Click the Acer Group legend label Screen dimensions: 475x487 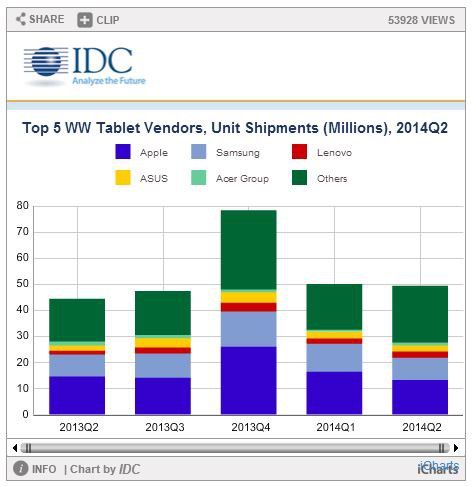click(242, 179)
